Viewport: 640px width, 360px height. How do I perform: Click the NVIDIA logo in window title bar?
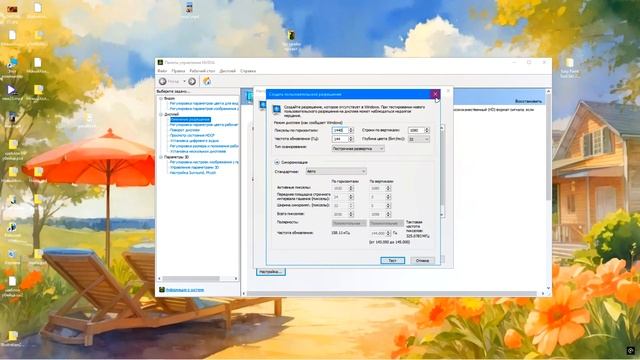160,62
